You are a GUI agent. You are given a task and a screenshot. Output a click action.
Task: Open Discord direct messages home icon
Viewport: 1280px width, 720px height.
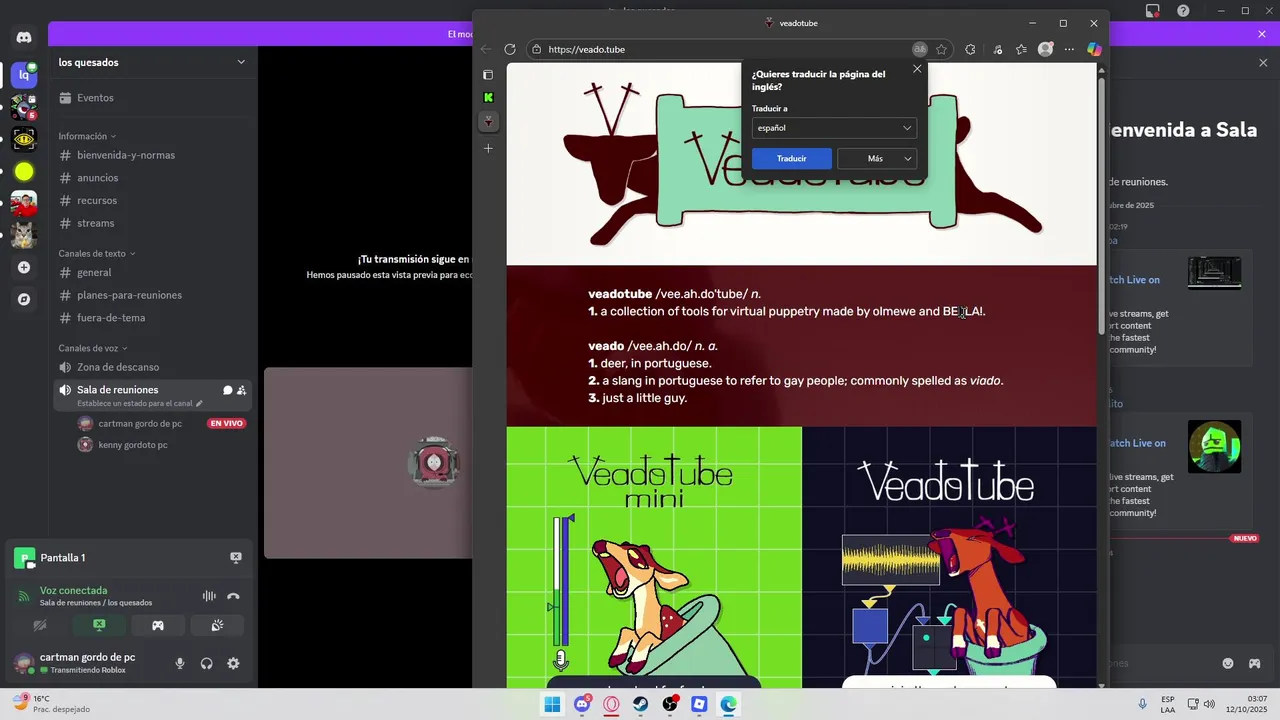point(24,38)
